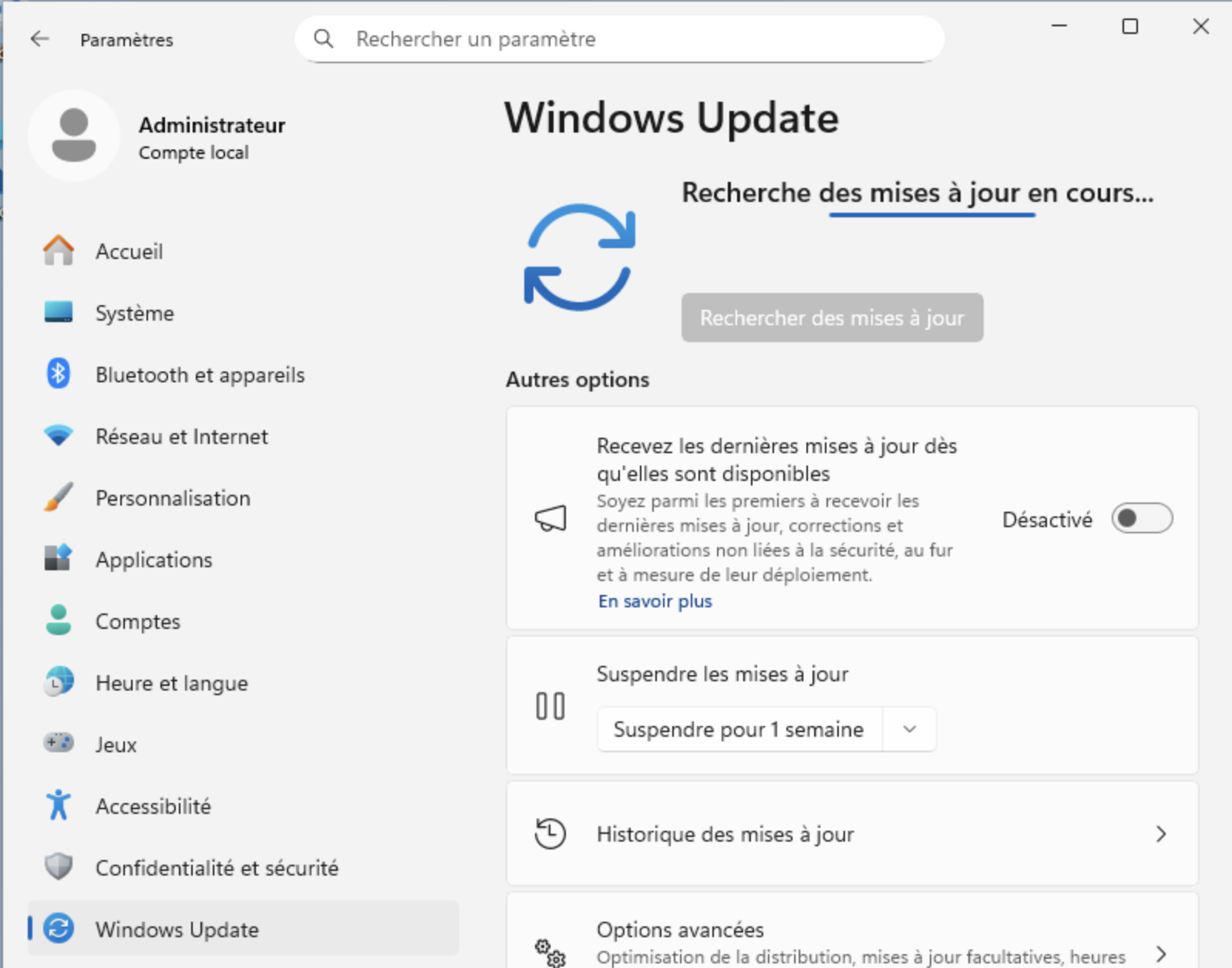Go to Bluetooth et appareils
This screenshot has height=968, width=1232.
click(x=243, y=375)
